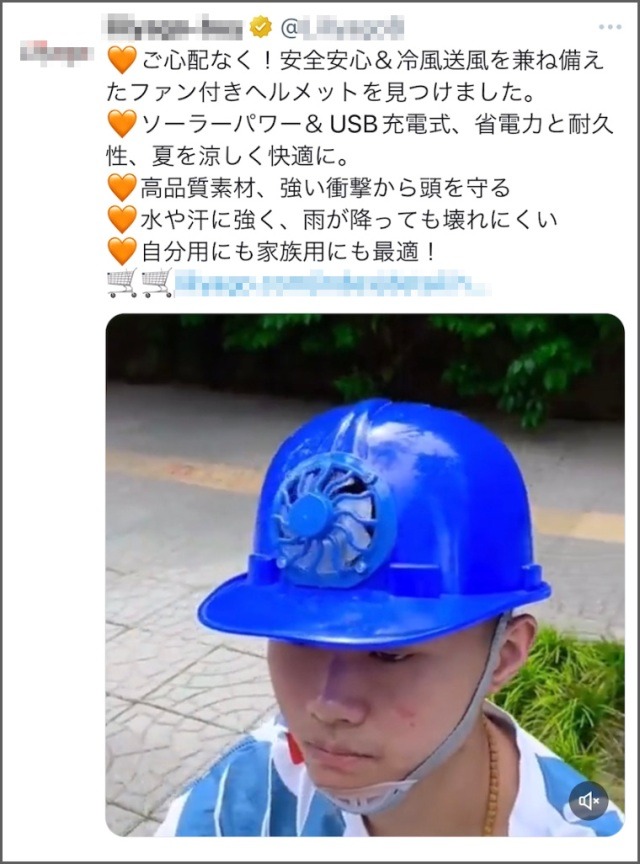Click the first shopping cart emoji
The width and height of the screenshot is (640, 864).
pyautogui.click(x=122, y=283)
